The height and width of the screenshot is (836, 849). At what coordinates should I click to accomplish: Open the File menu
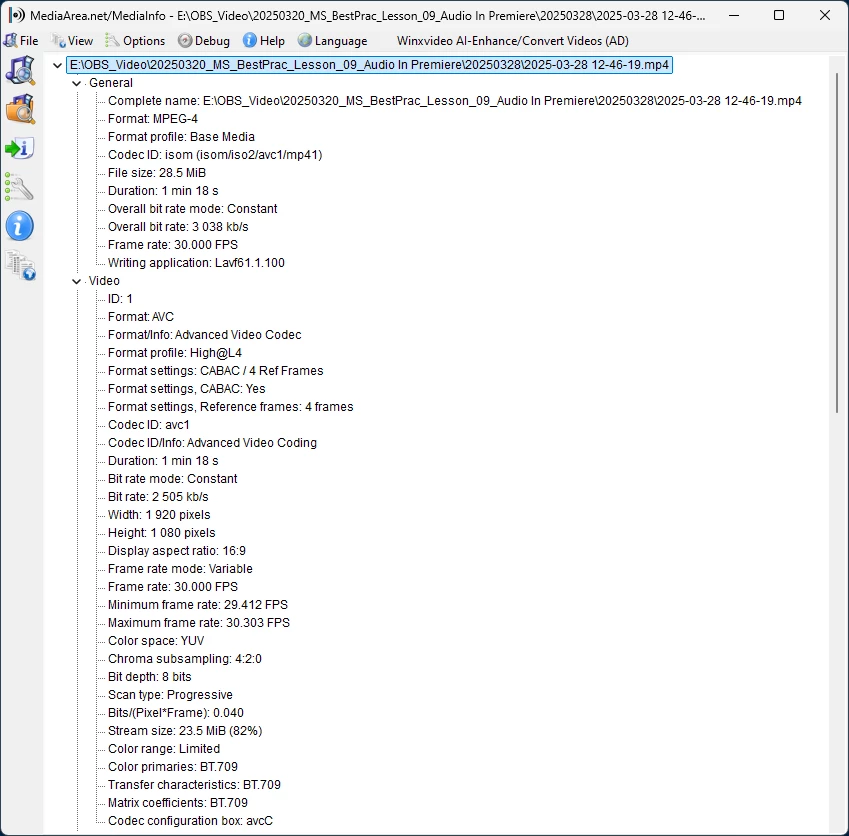pos(21,41)
